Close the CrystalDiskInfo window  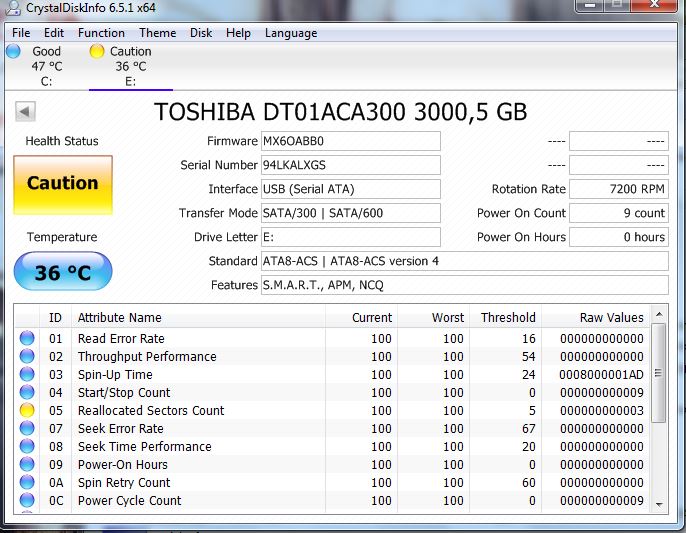pos(655,4)
